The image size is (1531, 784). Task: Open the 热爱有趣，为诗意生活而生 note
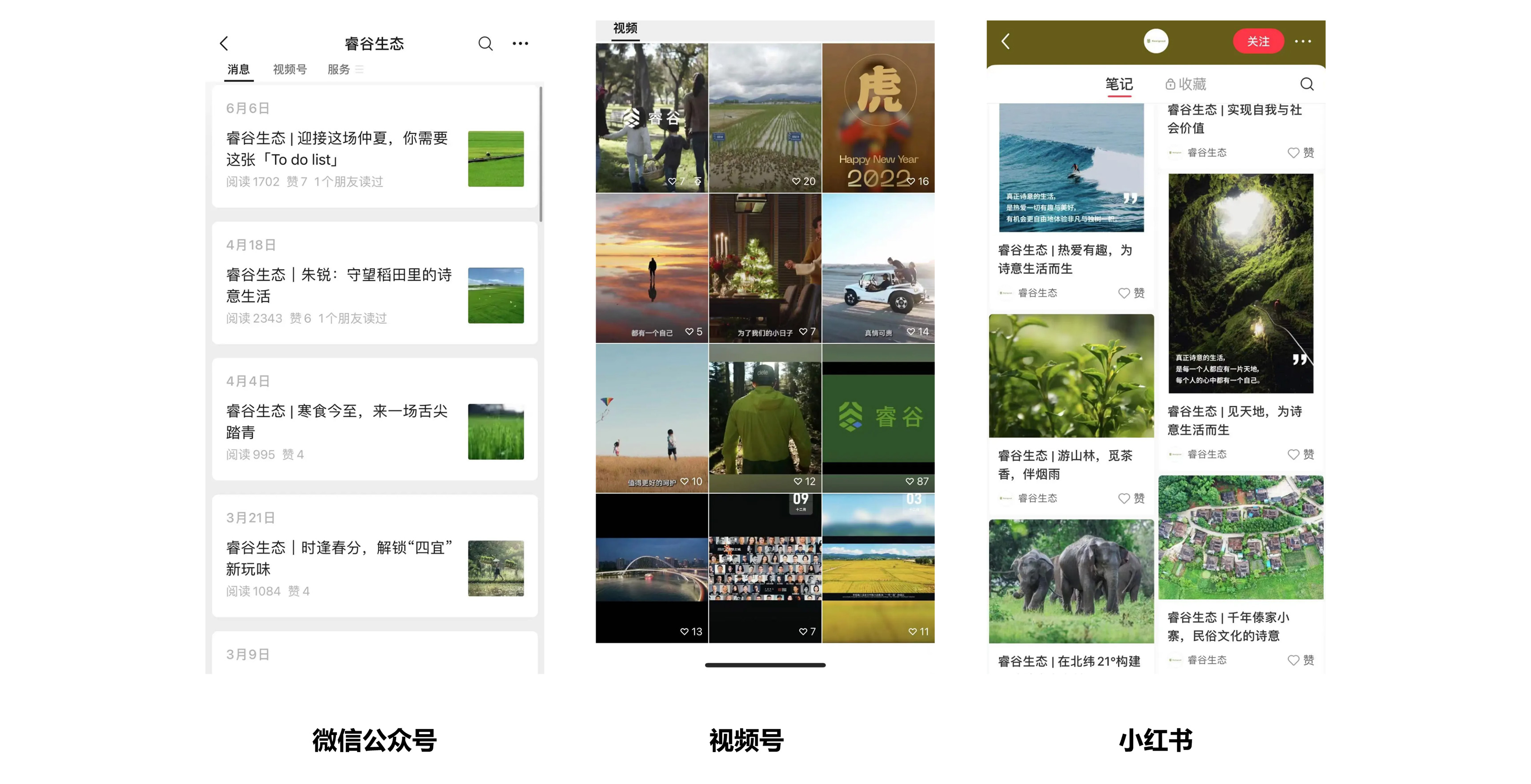click(1065, 259)
